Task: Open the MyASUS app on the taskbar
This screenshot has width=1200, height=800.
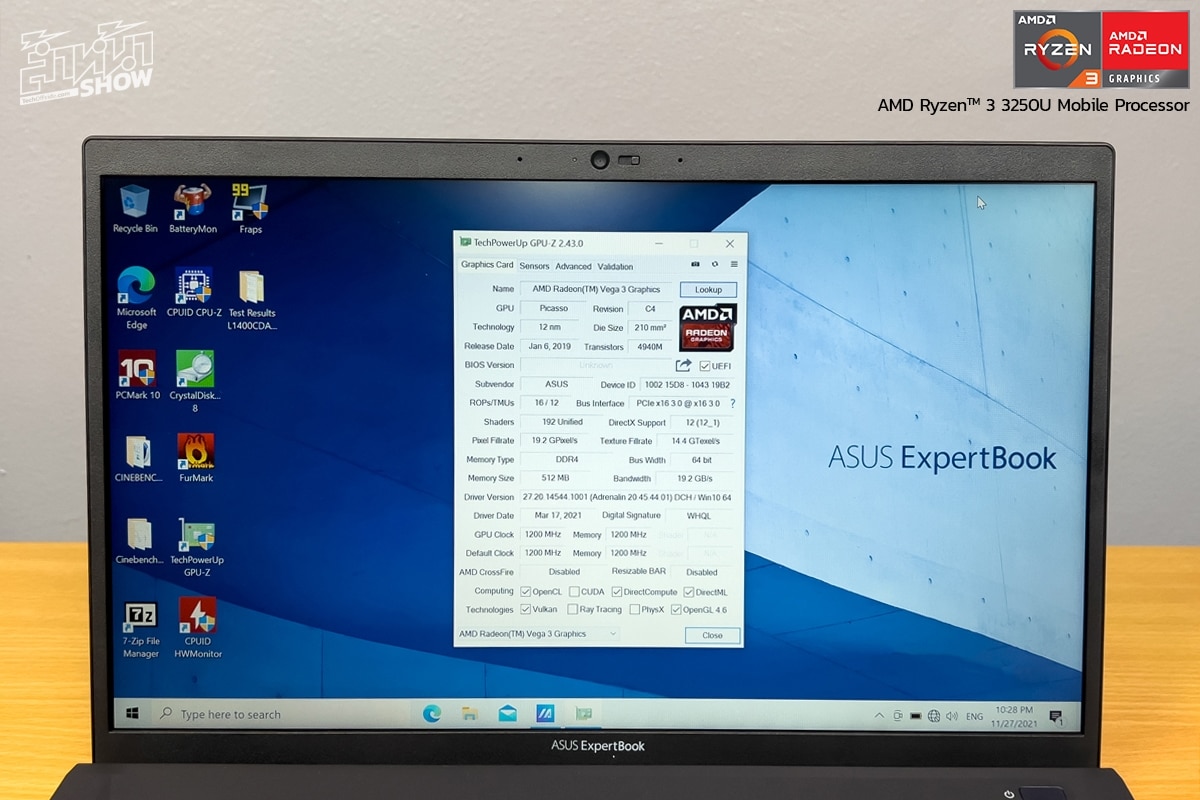Action: (x=545, y=714)
